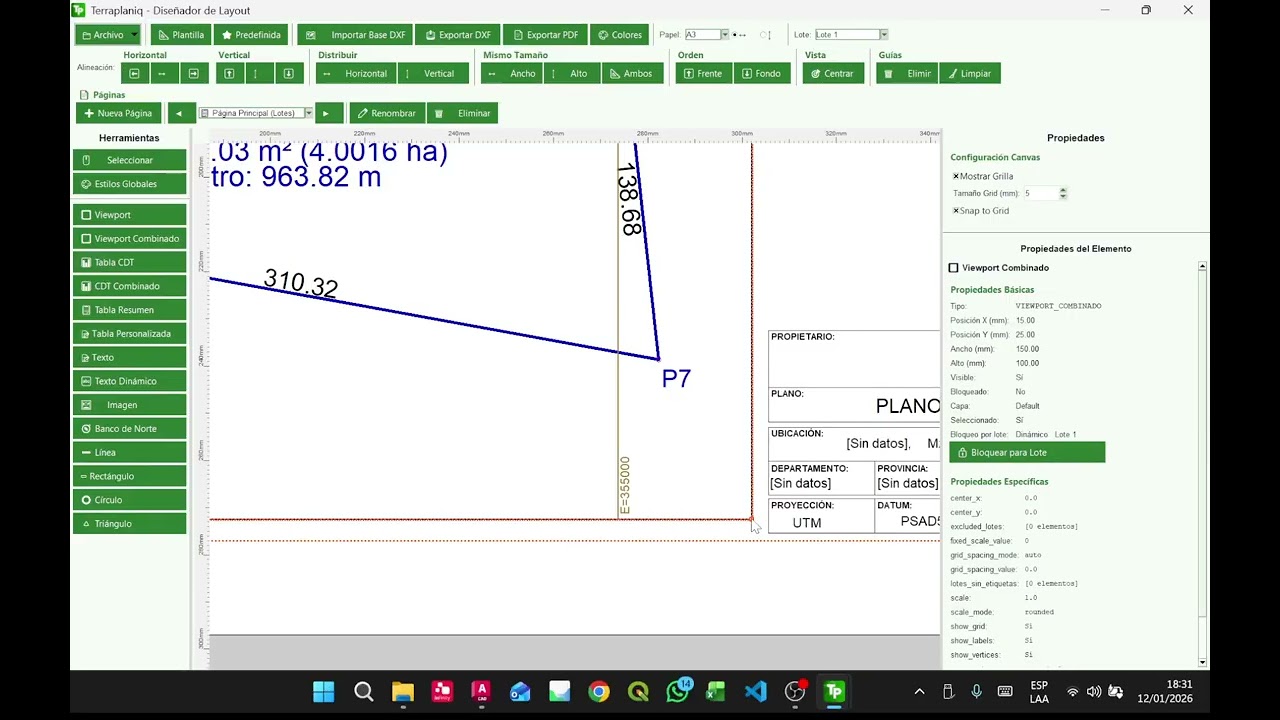Match element height with Alto

[572, 73]
